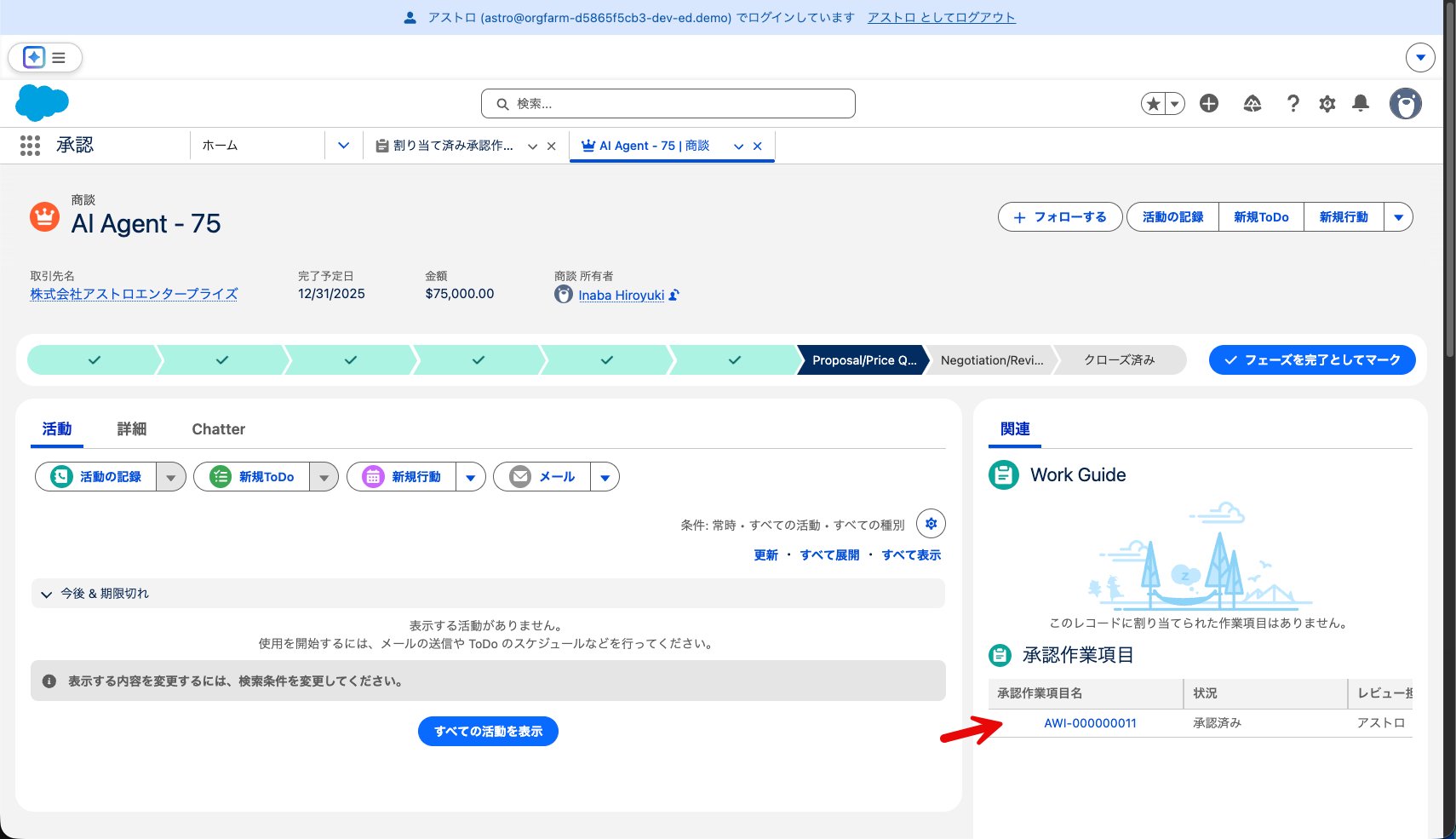1456x839 pixels.
Task: Click 新規行動 header action button
Action: (1344, 217)
